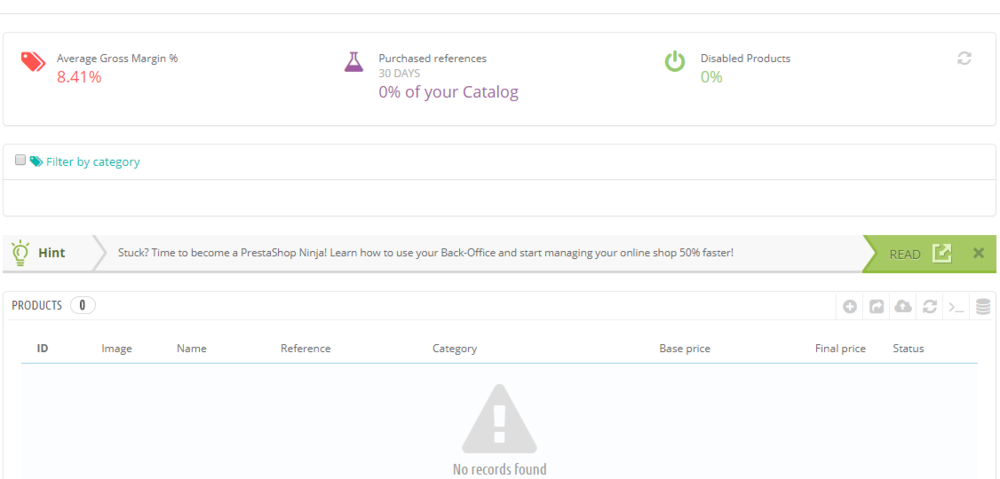Viewport: 1000px width, 479px height.
Task: Sort products by Reference column
Action: pos(305,348)
